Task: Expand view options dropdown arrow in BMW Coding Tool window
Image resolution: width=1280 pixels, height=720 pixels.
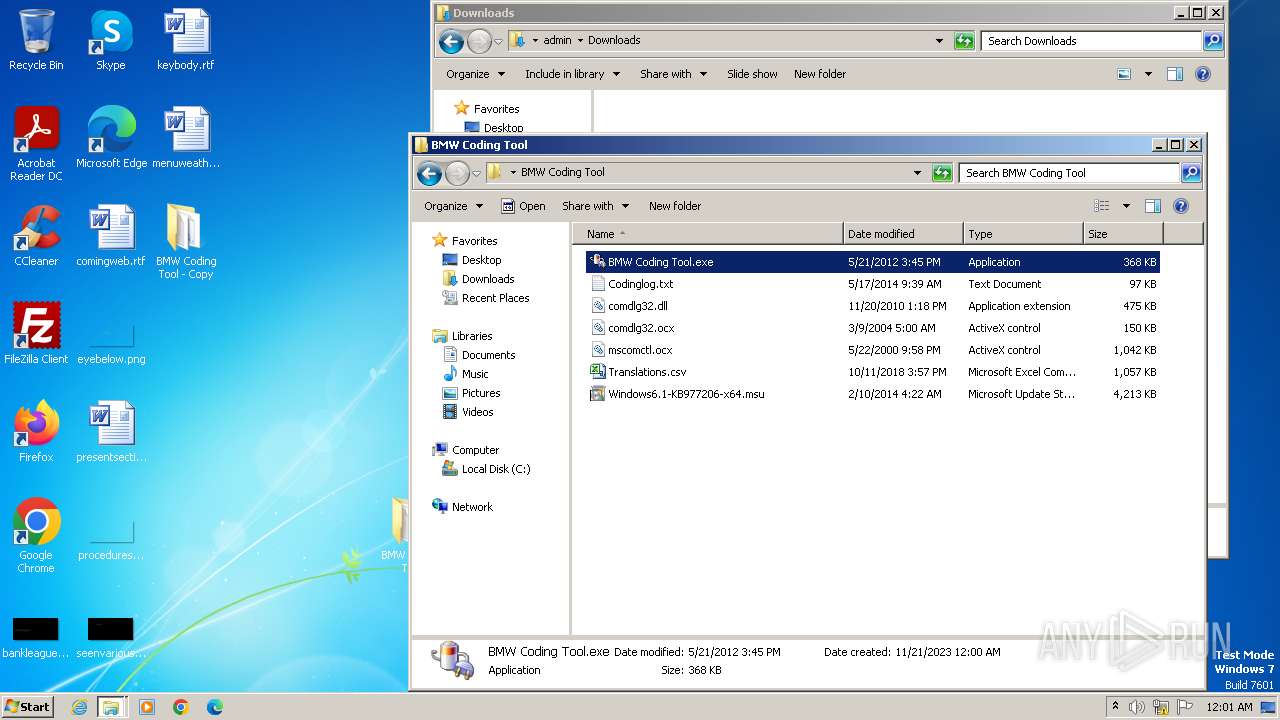Action: (x=1126, y=206)
